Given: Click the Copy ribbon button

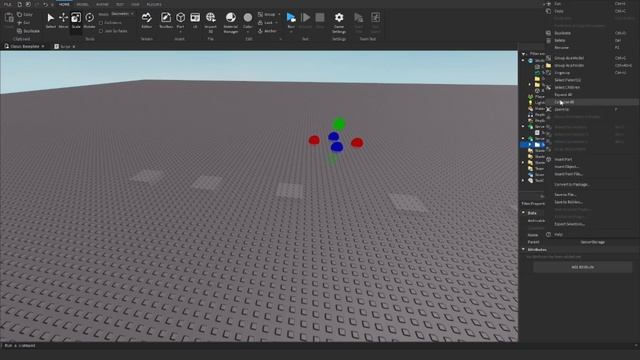Looking at the screenshot, I should point(25,15).
